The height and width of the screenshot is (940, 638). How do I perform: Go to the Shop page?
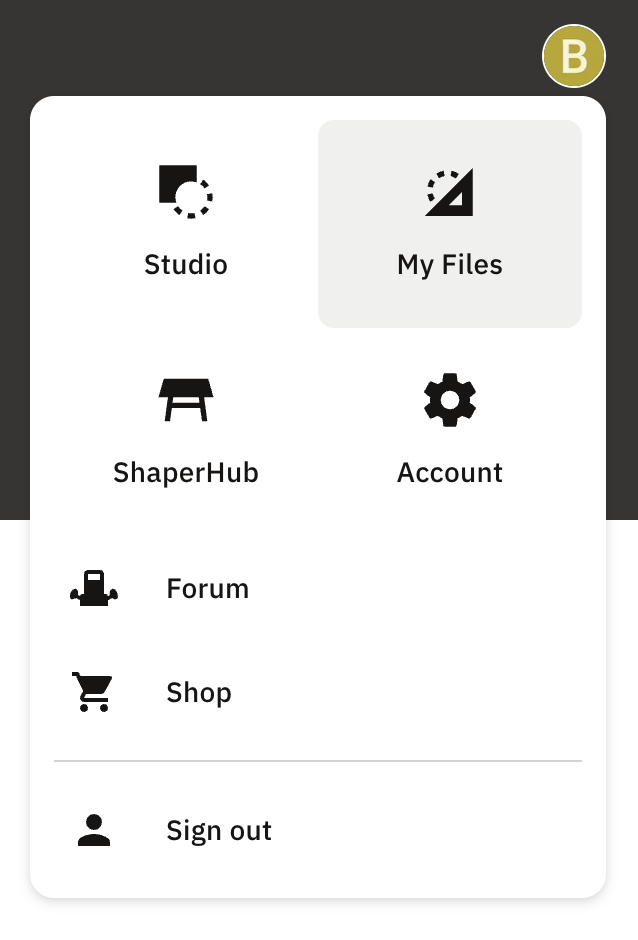pyautogui.click(x=199, y=692)
